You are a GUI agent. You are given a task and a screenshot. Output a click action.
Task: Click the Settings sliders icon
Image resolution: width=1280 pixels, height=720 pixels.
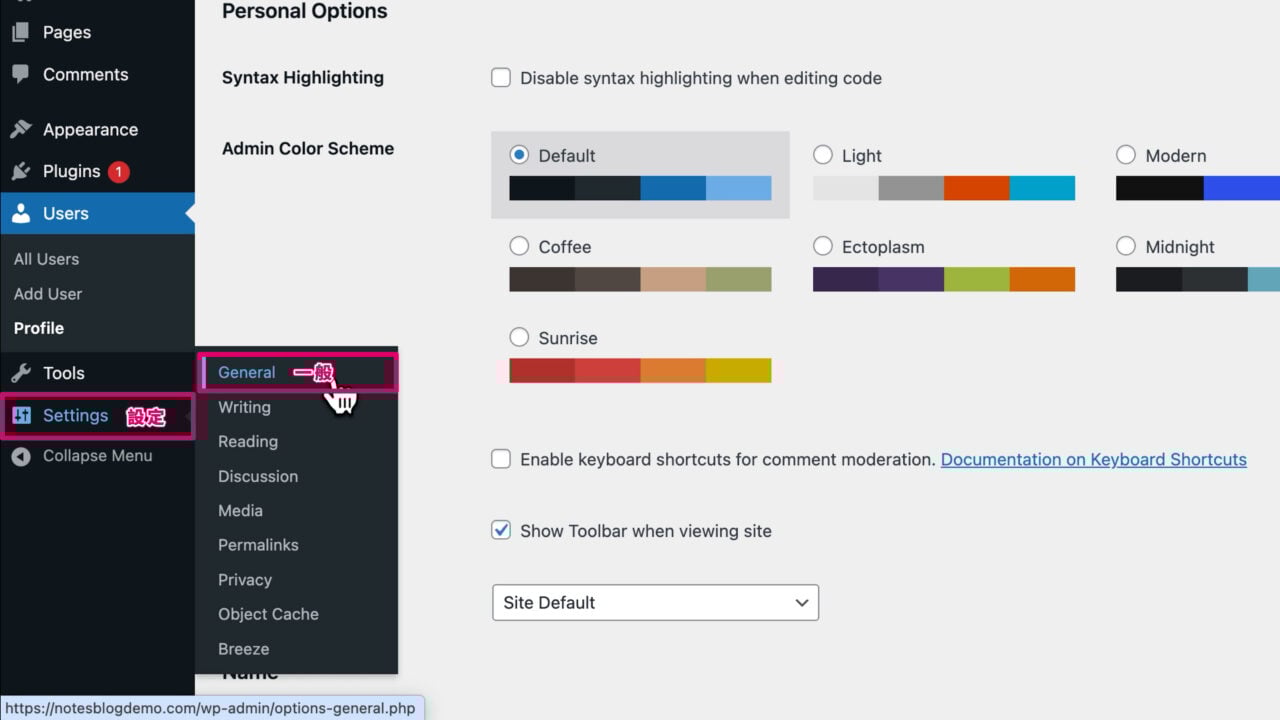tap(21, 416)
